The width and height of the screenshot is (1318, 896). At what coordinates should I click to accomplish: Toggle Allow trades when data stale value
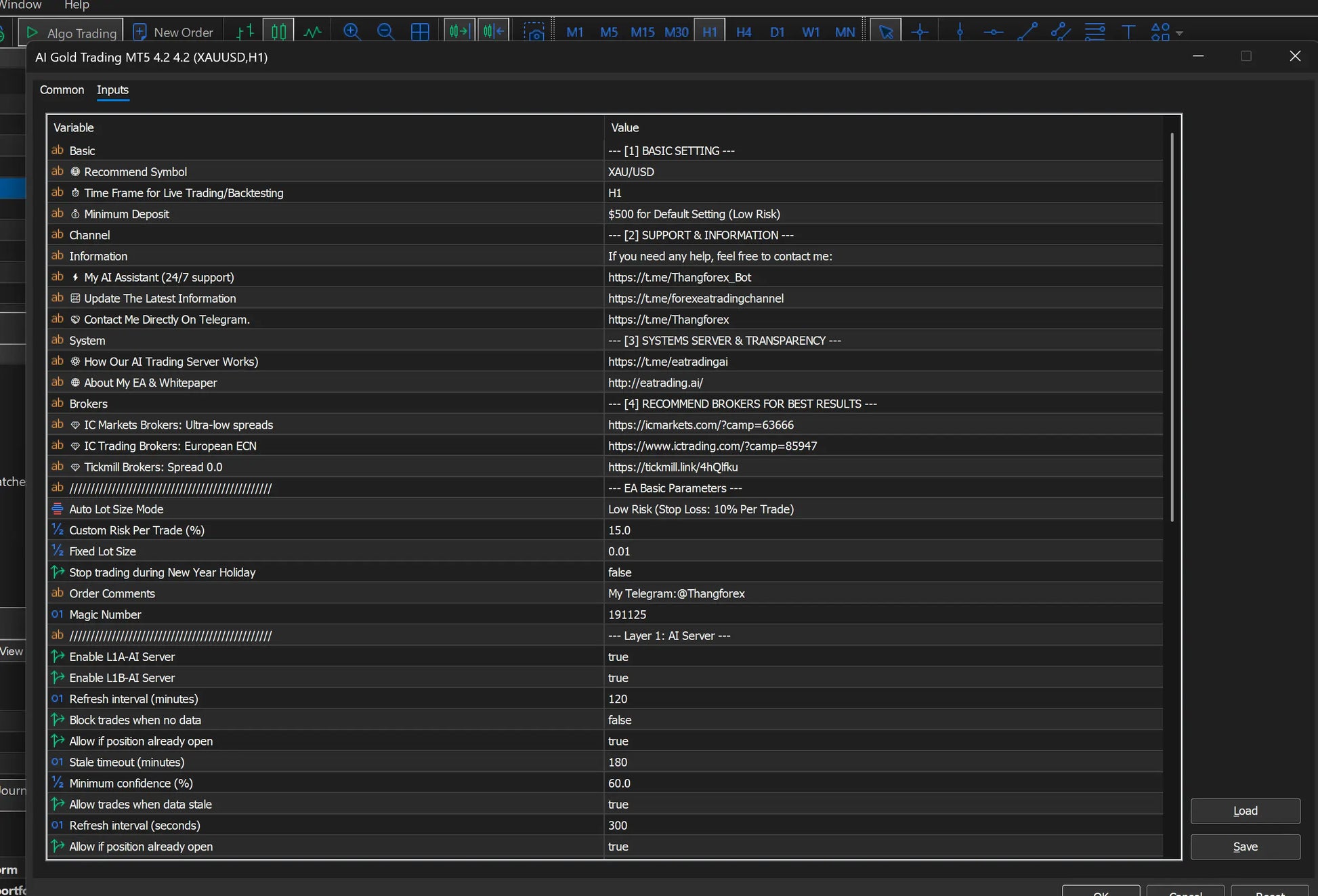coord(883,805)
